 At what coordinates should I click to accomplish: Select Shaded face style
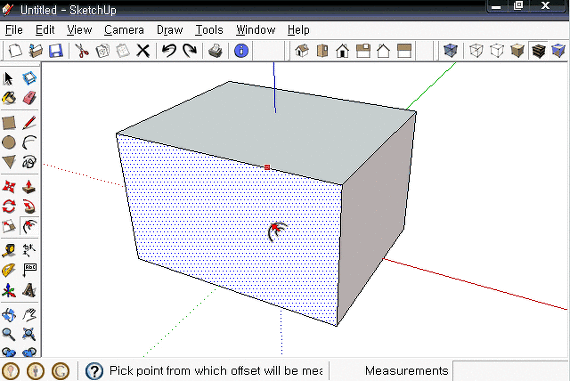(x=517, y=51)
